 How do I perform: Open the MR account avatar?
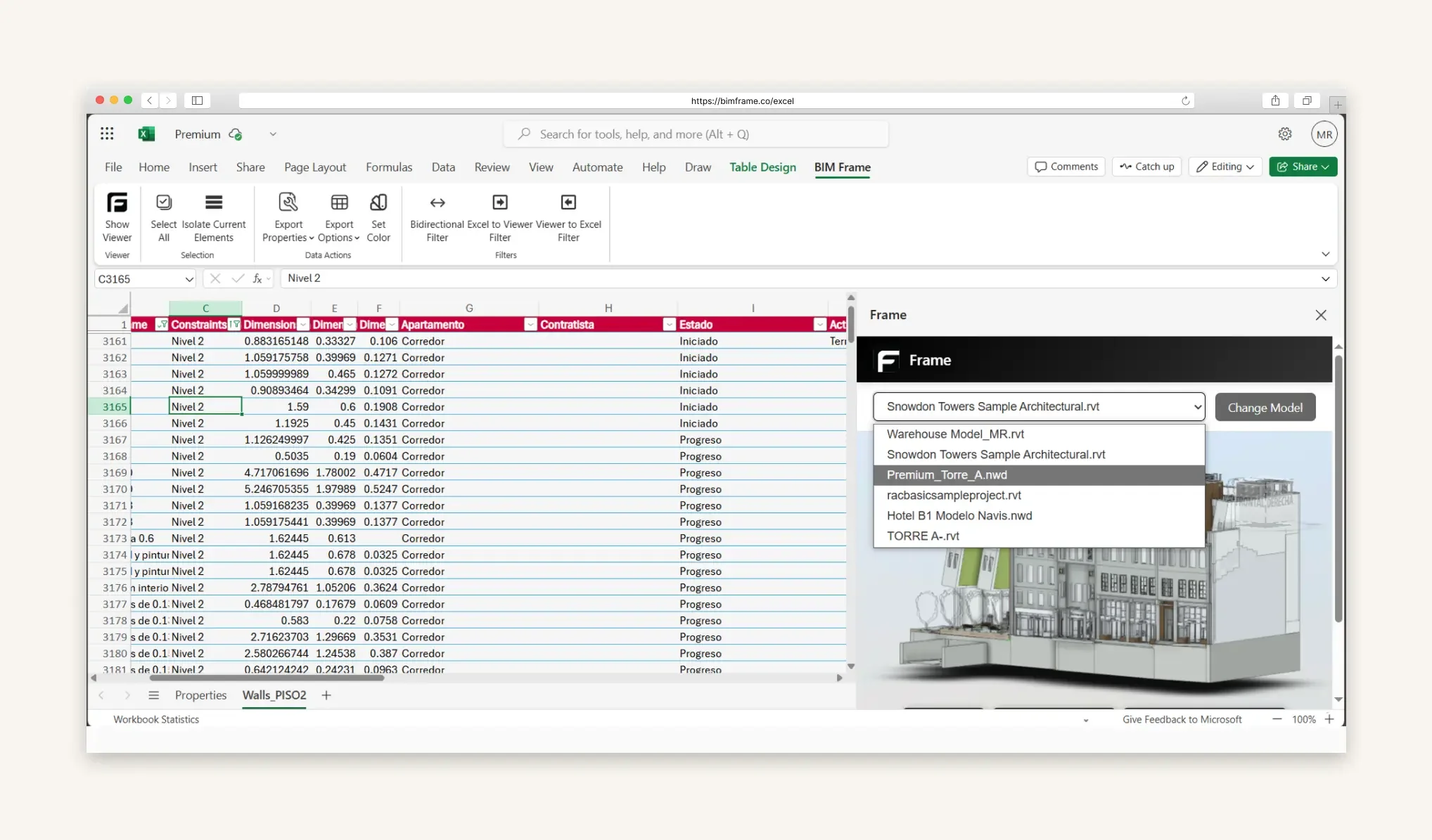pos(1324,134)
